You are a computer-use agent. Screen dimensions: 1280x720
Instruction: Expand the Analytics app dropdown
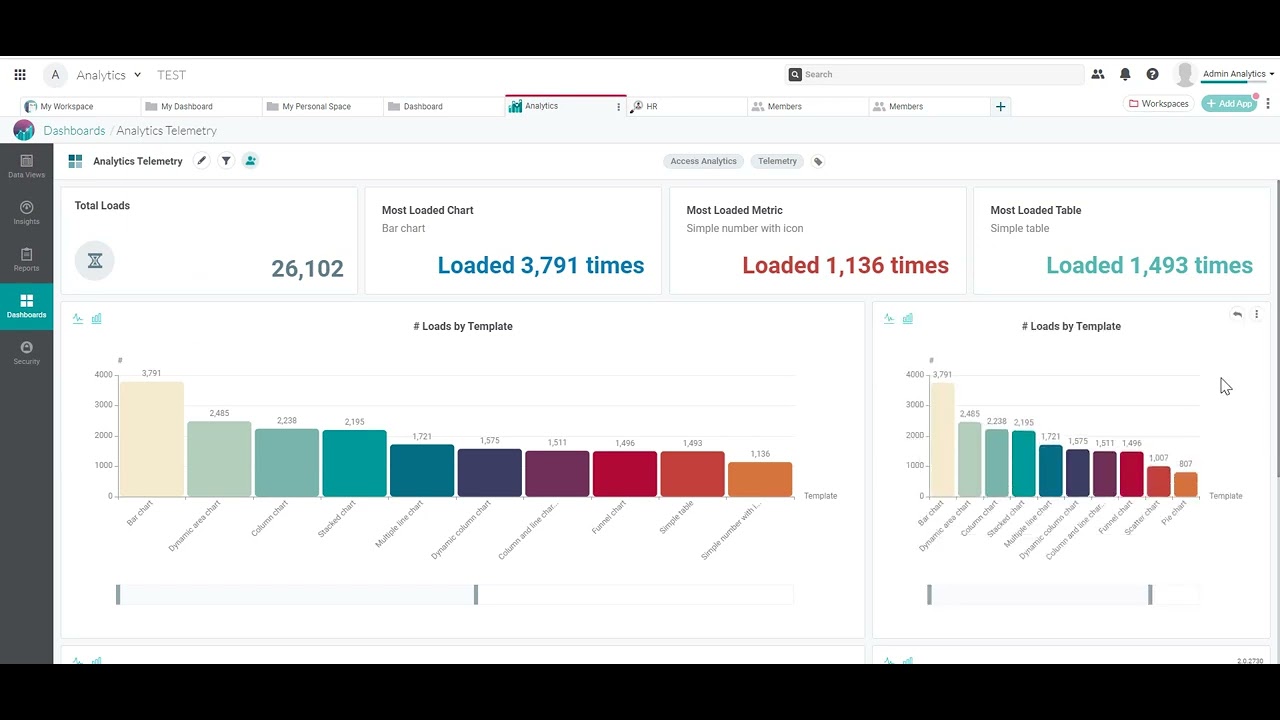[x=137, y=75]
